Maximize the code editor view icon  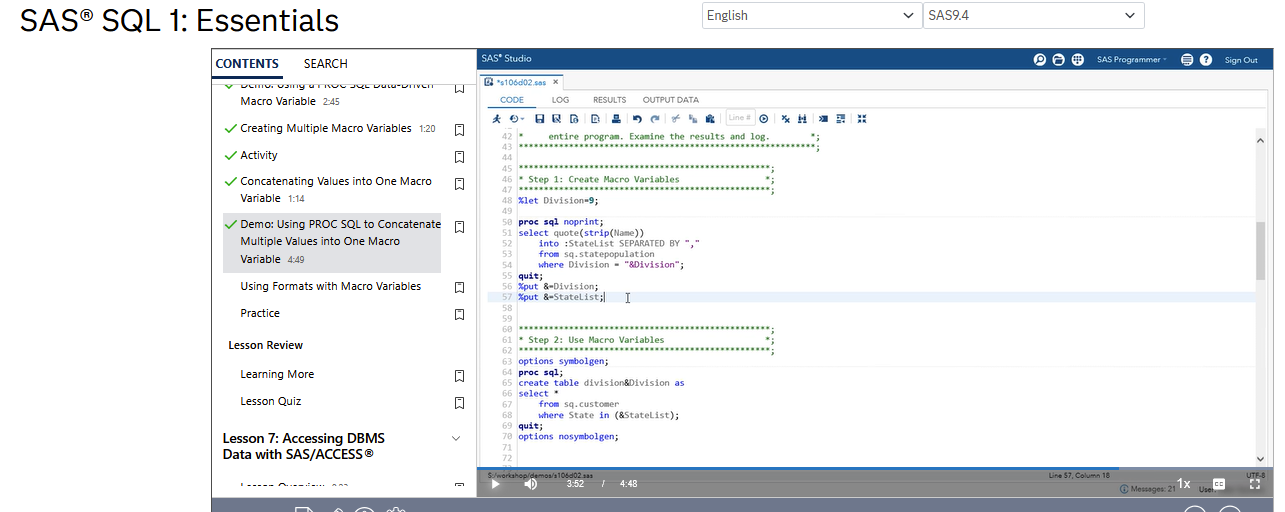pyautogui.click(x=862, y=119)
